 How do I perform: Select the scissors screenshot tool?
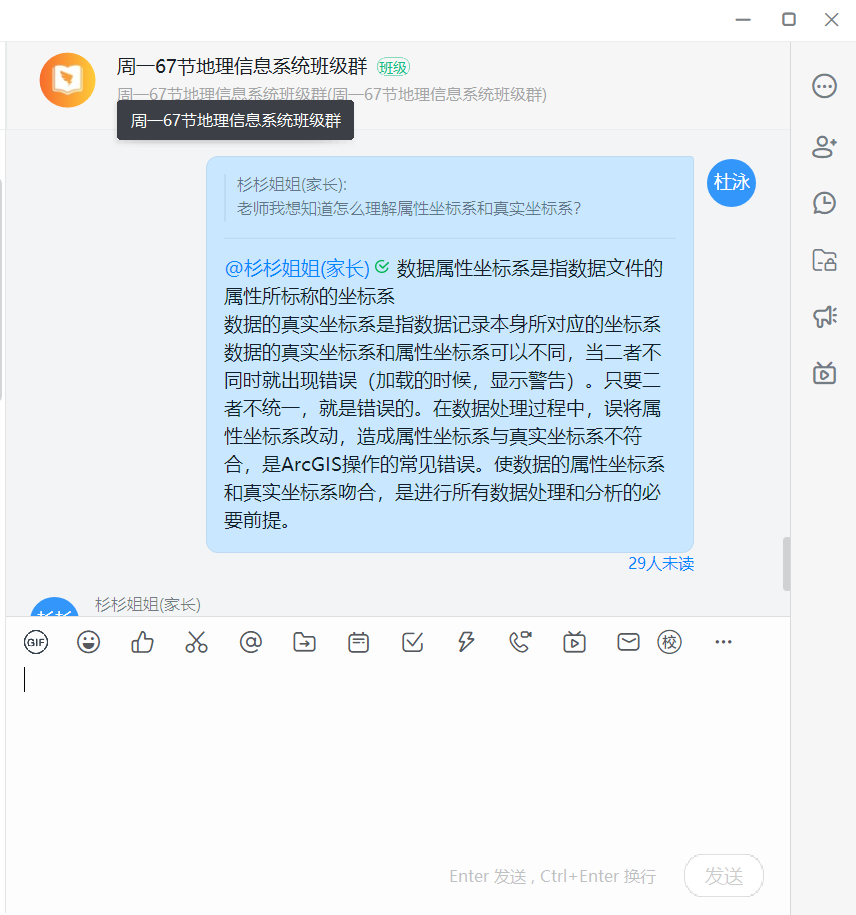[196, 642]
